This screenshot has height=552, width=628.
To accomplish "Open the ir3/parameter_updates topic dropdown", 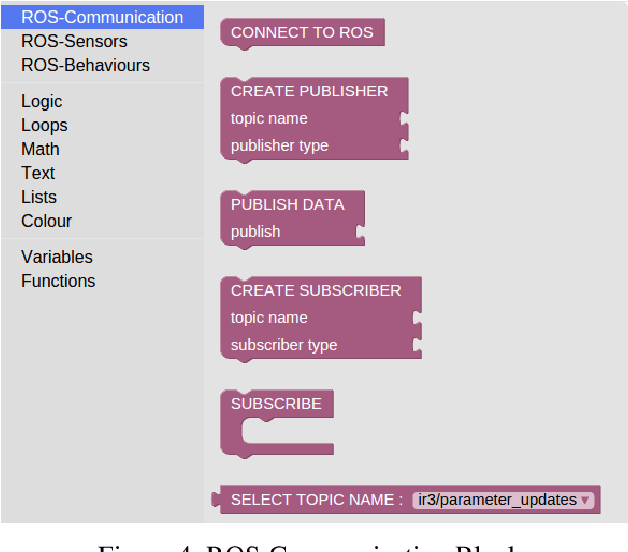I will point(503,500).
